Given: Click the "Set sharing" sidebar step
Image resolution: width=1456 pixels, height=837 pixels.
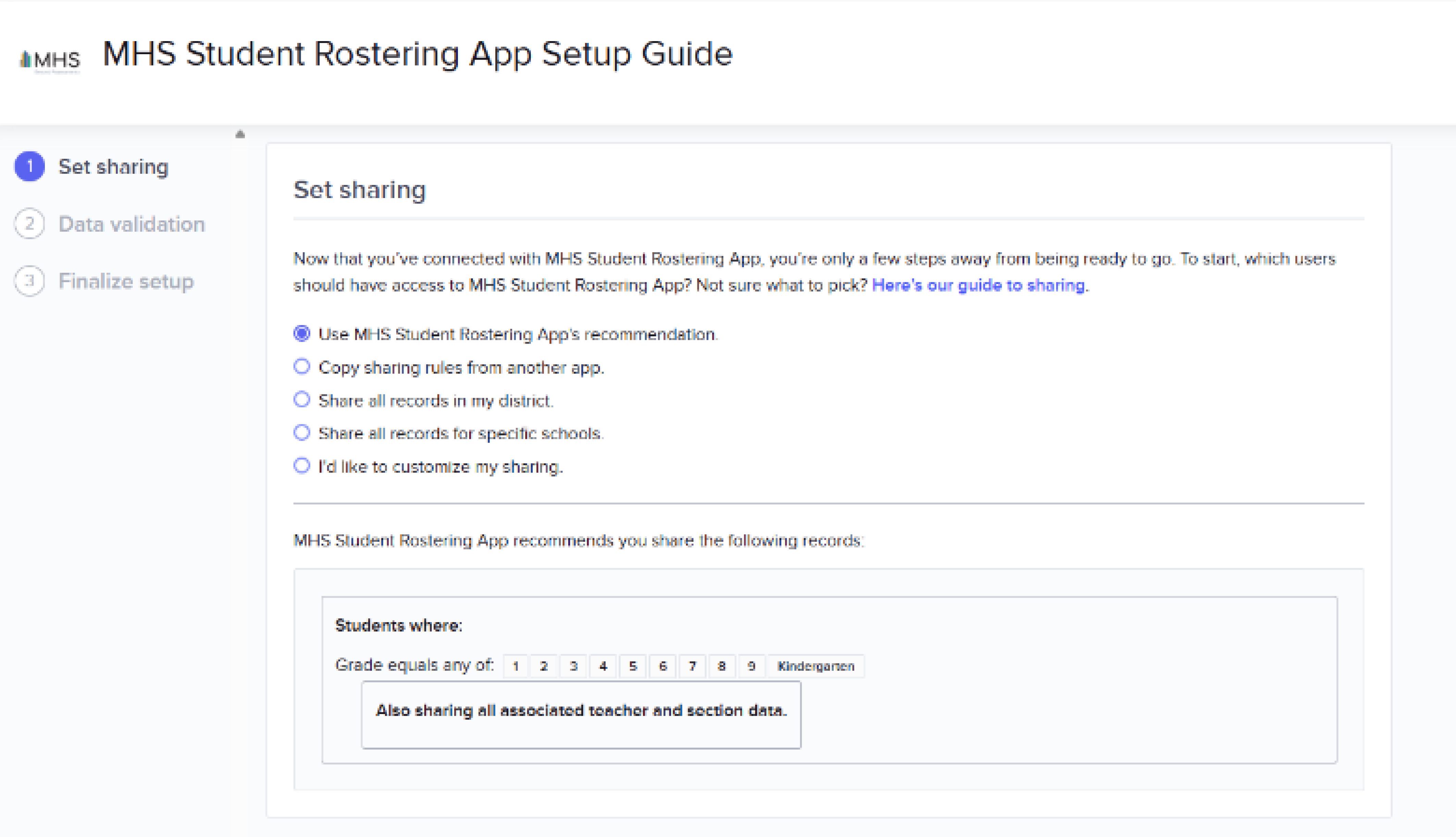Looking at the screenshot, I should point(113,167).
